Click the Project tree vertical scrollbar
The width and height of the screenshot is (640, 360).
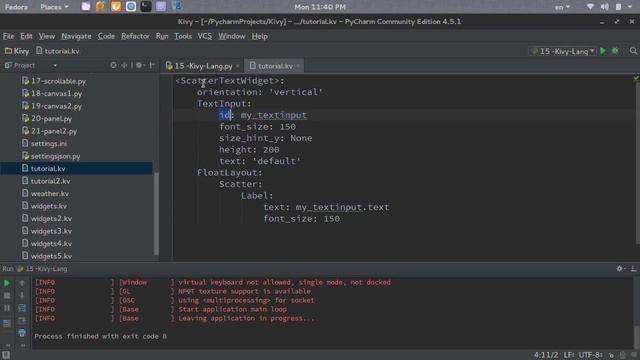[156, 213]
